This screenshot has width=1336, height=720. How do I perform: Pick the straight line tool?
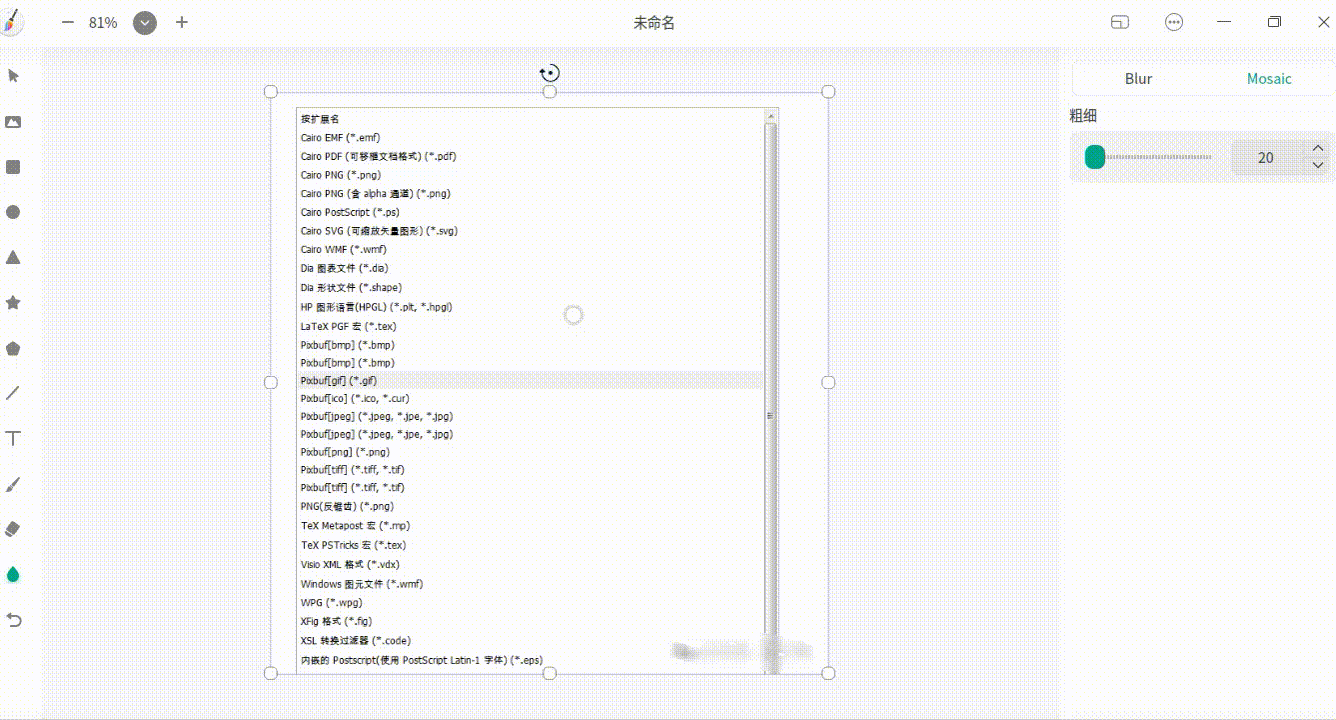click(14, 393)
